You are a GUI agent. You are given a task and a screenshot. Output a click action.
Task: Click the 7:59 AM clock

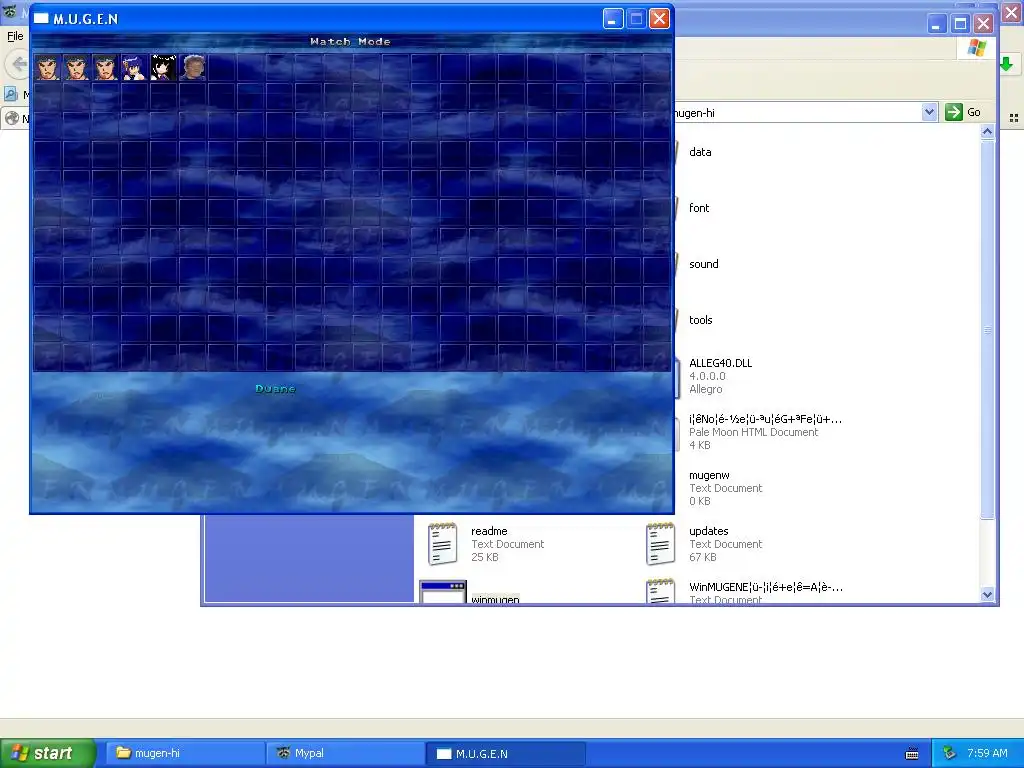(x=987, y=753)
